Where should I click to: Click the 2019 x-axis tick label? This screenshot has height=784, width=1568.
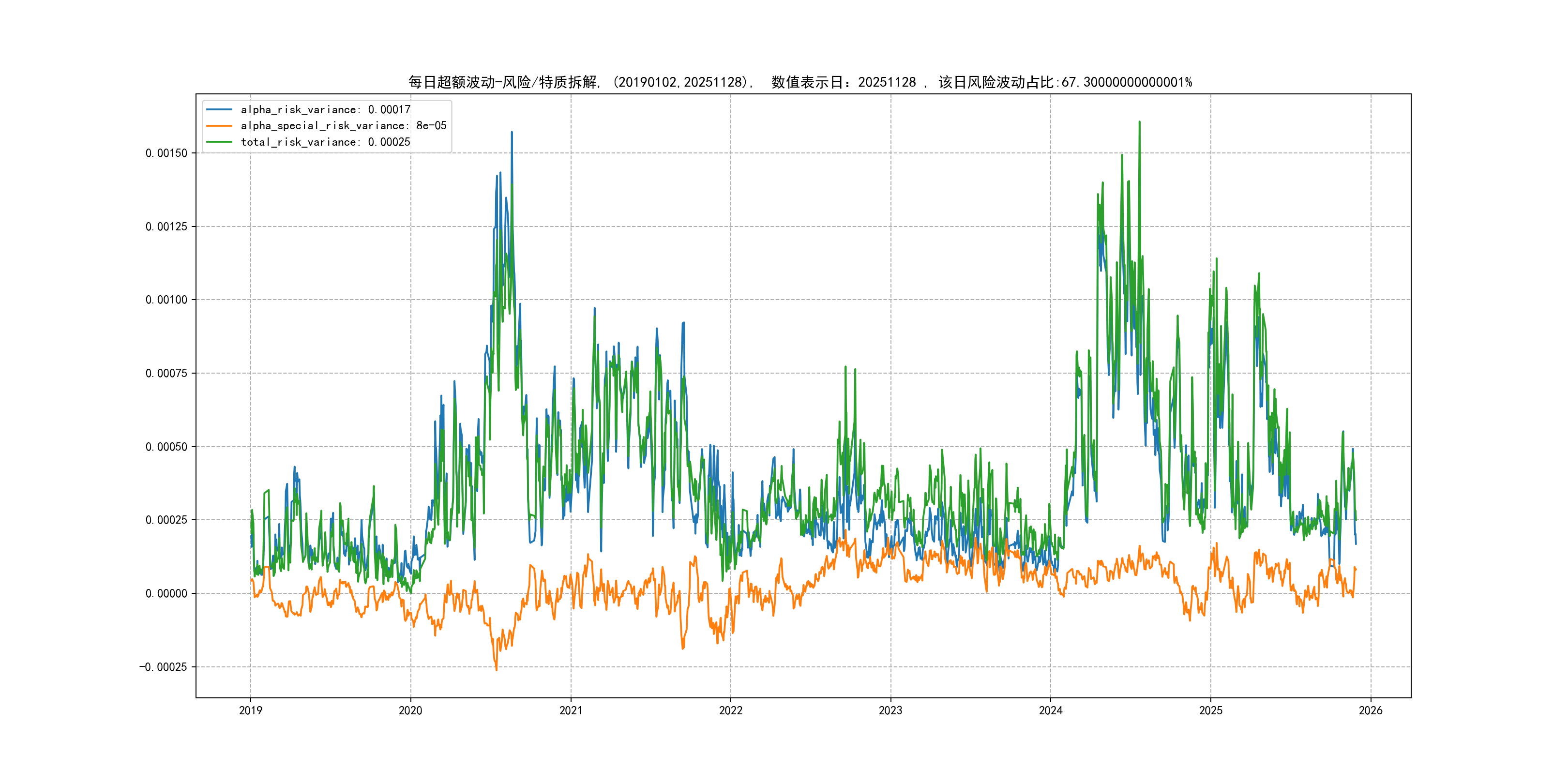tap(250, 710)
